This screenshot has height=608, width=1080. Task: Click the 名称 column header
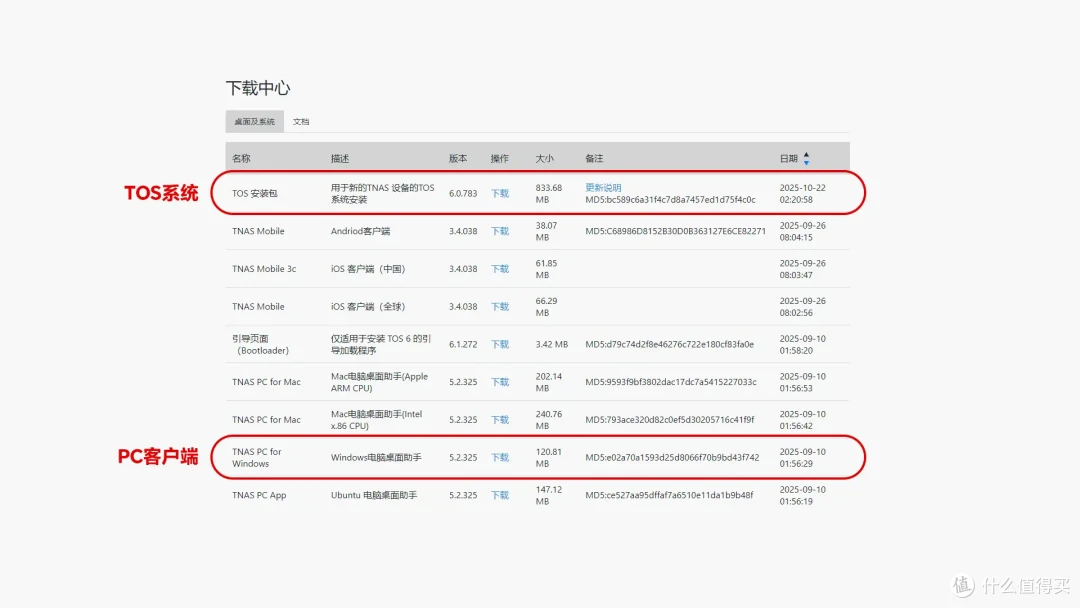pos(241,158)
